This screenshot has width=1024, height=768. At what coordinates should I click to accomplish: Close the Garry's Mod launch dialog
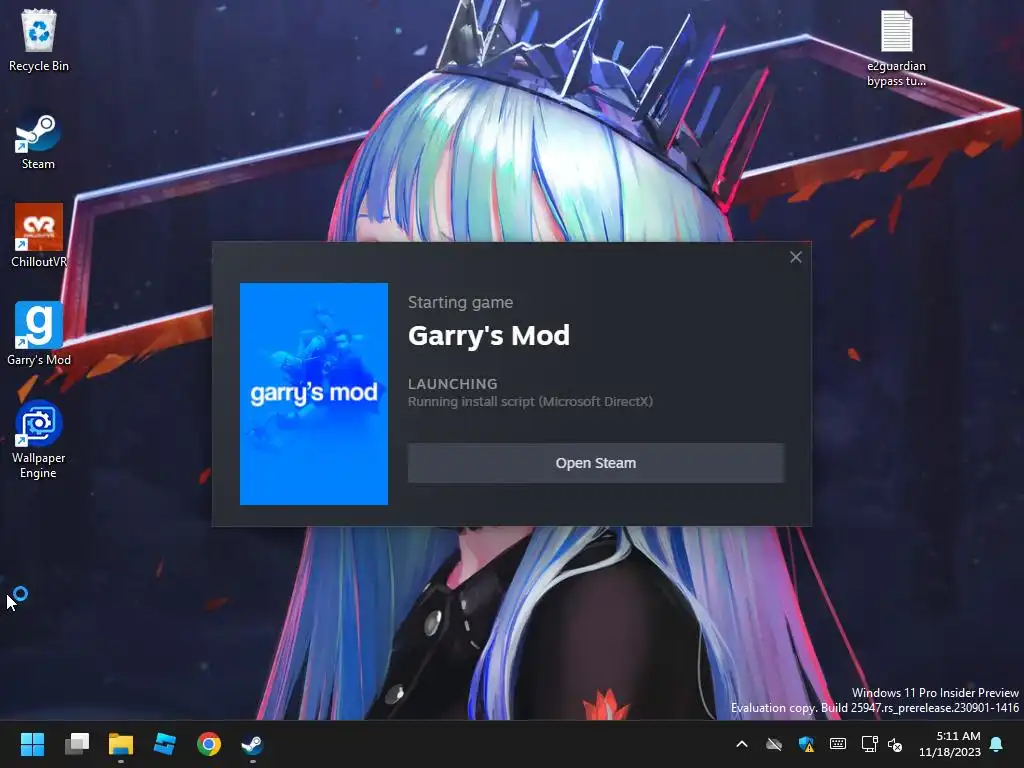click(795, 257)
